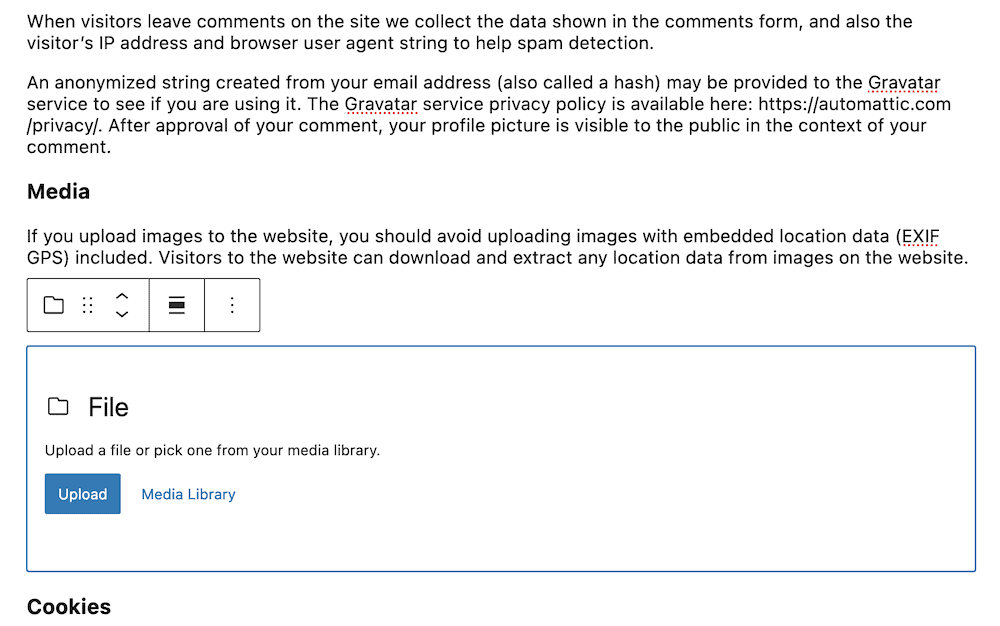The image size is (1000, 626).
Task: Click the spell-flagged word "EXIF"
Action: 919,236
